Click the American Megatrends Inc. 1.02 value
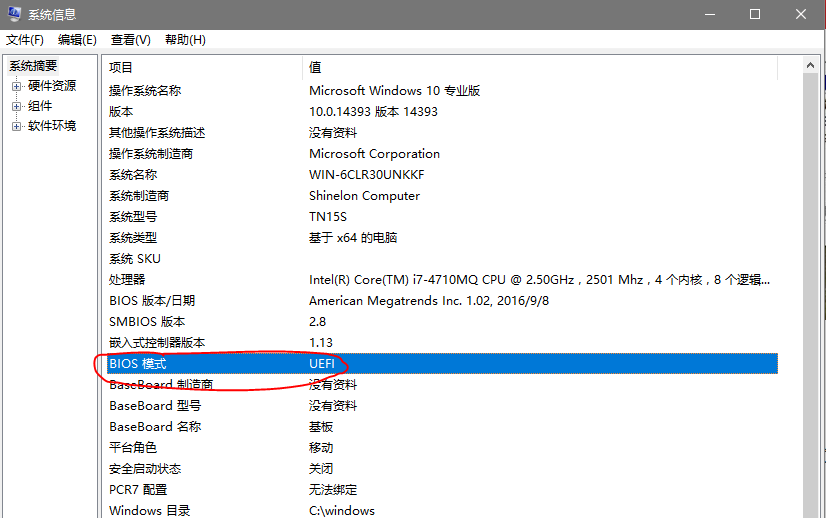This screenshot has height=518, width=826. [x=429, y=301]
